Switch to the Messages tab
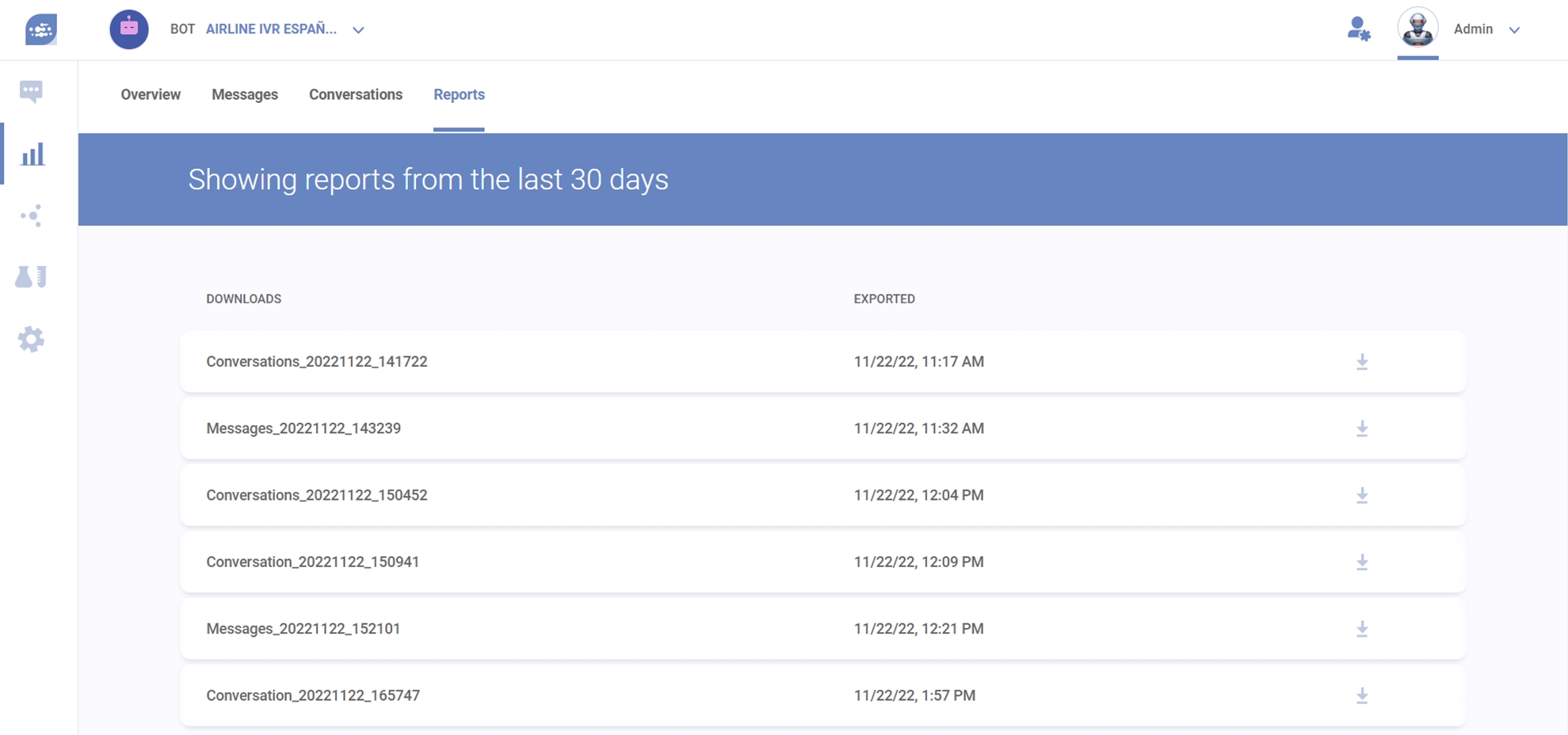Screen dimensions: 1568x735 pos(245,94)
